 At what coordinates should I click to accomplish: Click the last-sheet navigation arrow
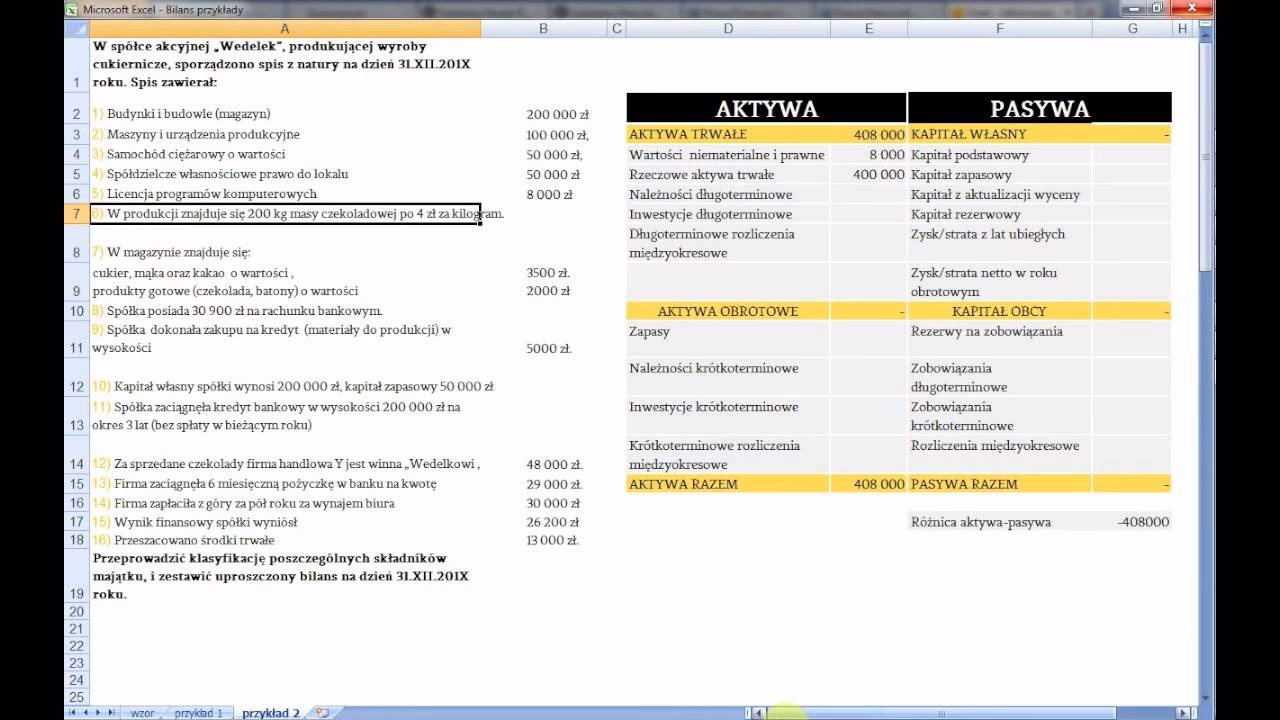pos(110,712)
